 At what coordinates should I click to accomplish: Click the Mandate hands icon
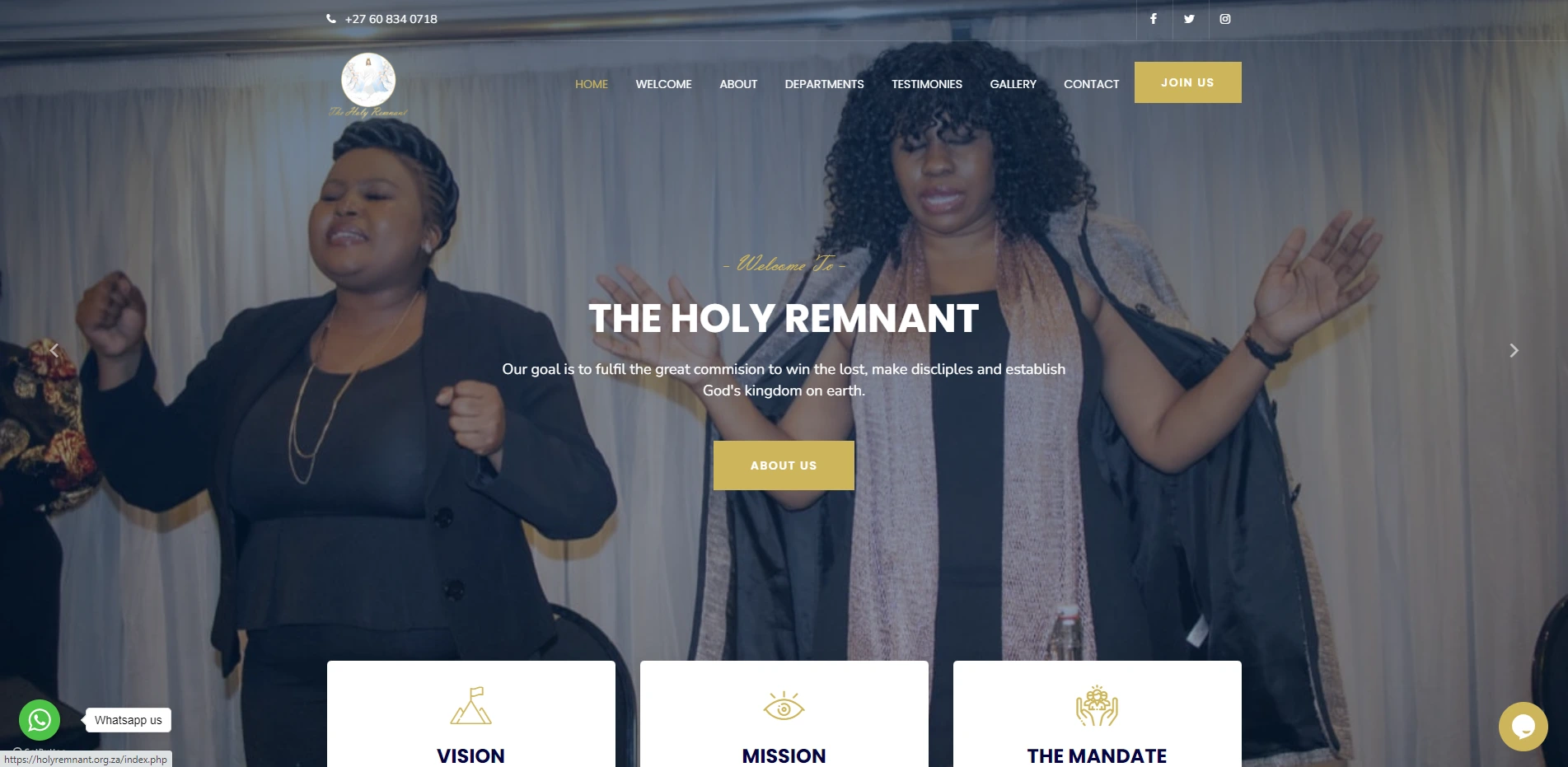point(1097,706)
